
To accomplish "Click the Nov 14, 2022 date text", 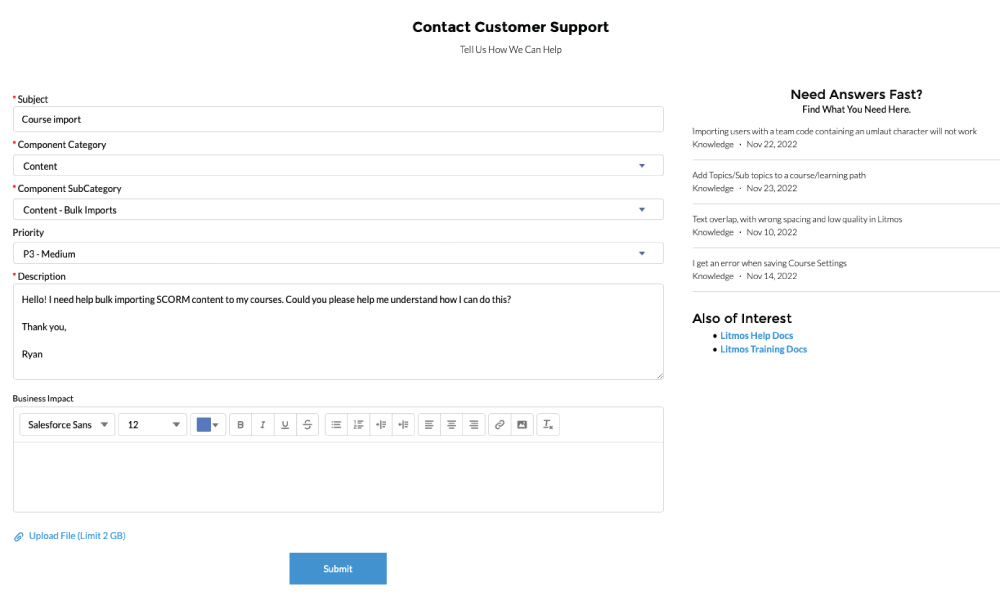I will click(772, 277).
